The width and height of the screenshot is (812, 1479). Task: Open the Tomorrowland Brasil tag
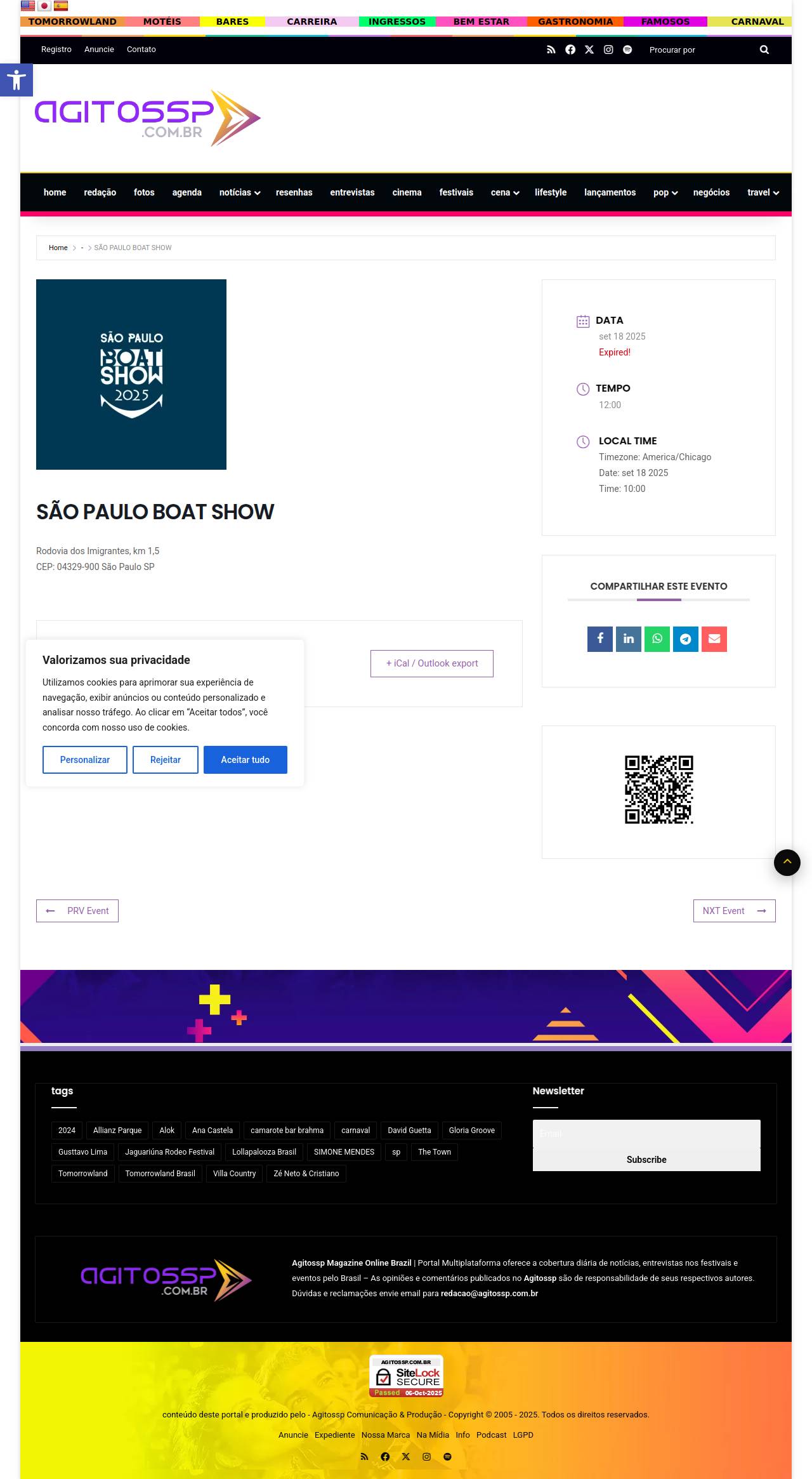coord(160,1173)
